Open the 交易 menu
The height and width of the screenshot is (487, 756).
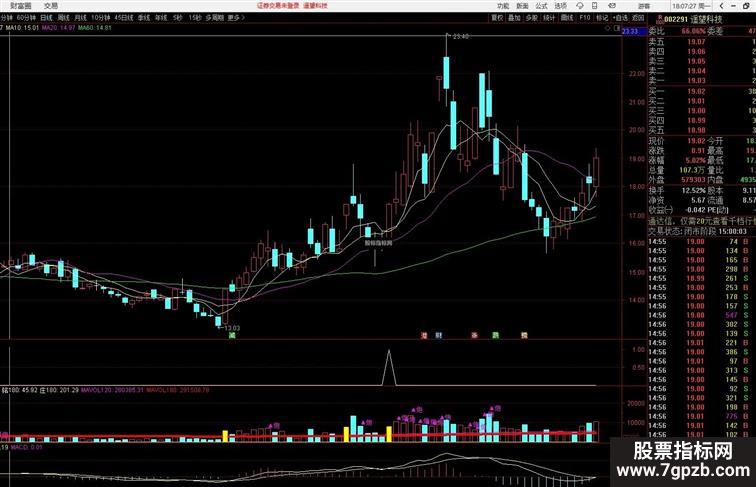51,6
